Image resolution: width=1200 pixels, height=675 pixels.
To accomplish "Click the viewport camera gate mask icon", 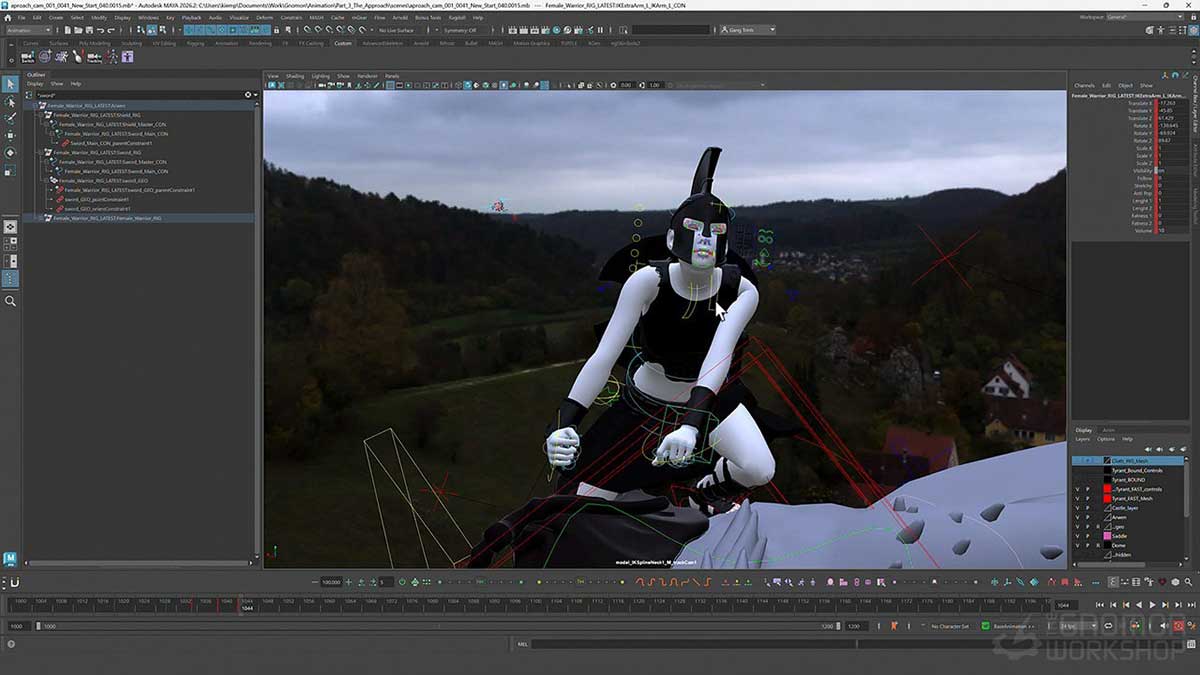I will tap(419, 87).
